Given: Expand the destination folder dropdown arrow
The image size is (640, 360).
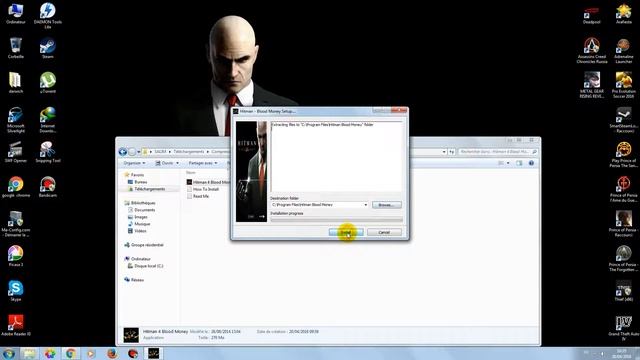Looking at the screenshot, I should click(x=365, y=205).
